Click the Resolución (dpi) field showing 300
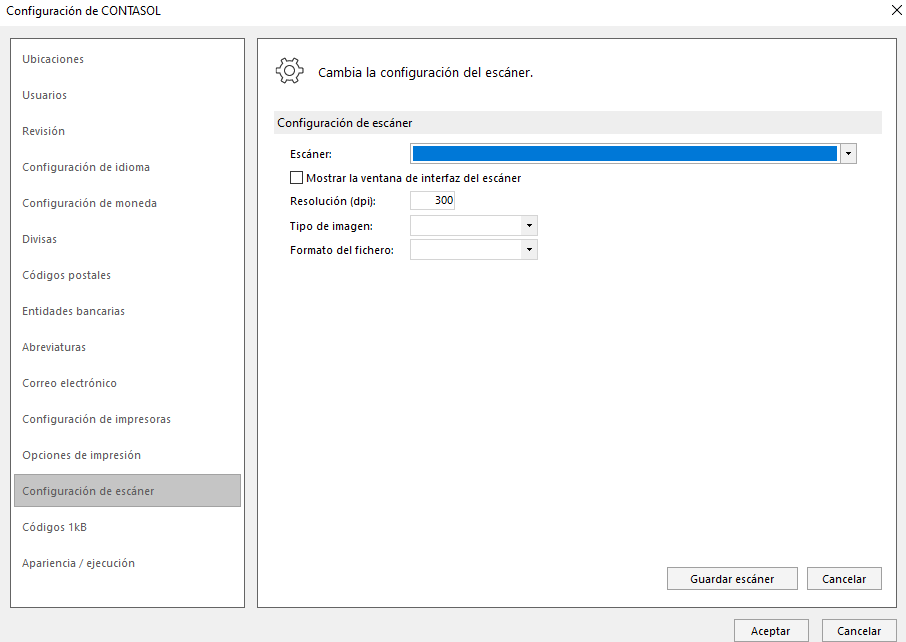This screenshot has width=906, height=642. 432,201
